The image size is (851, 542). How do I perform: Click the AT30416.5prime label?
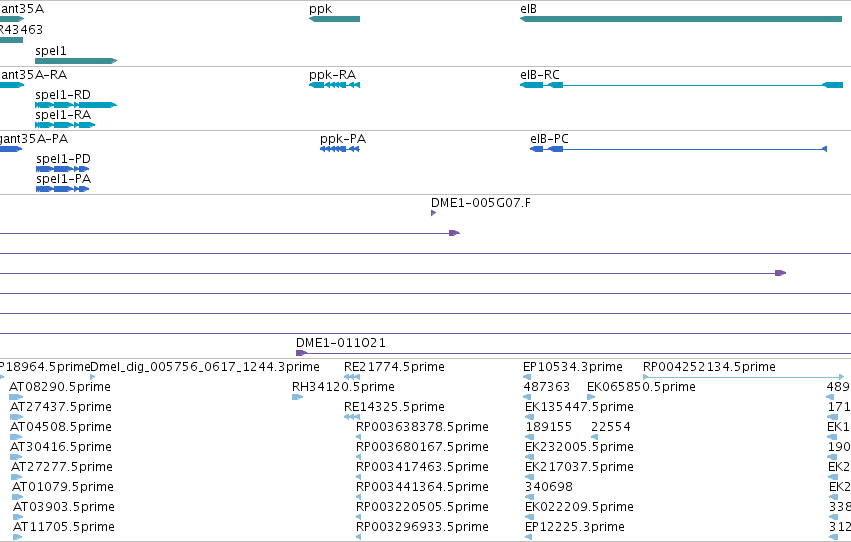coord(61,447)
